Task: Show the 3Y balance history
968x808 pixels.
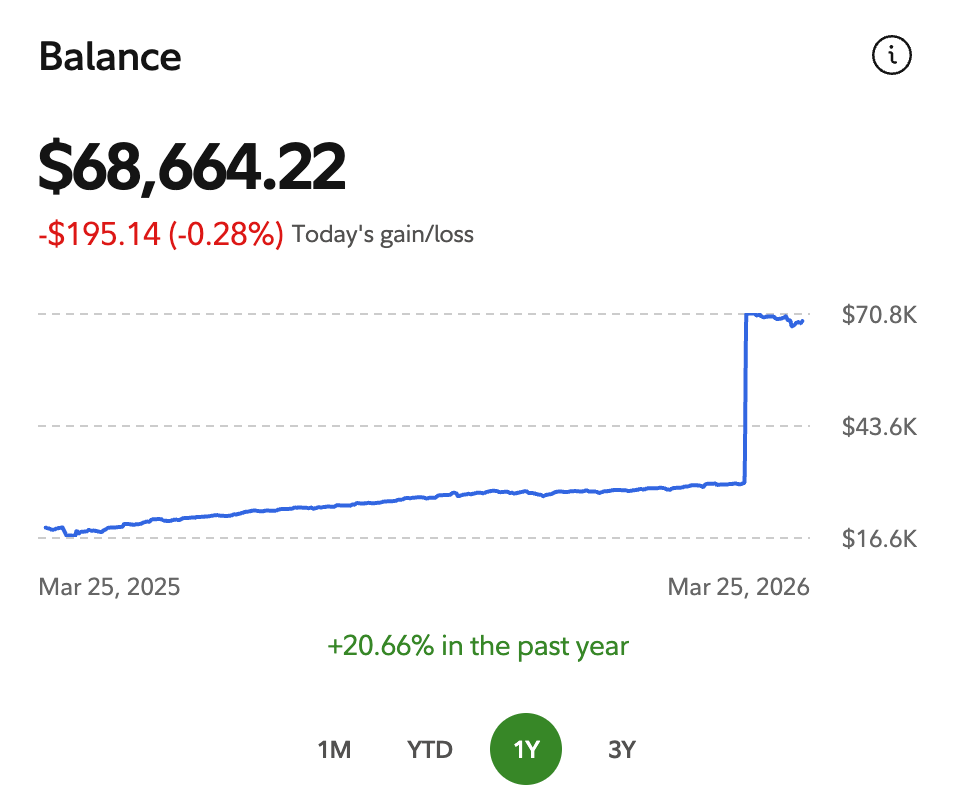Action: 622,749
